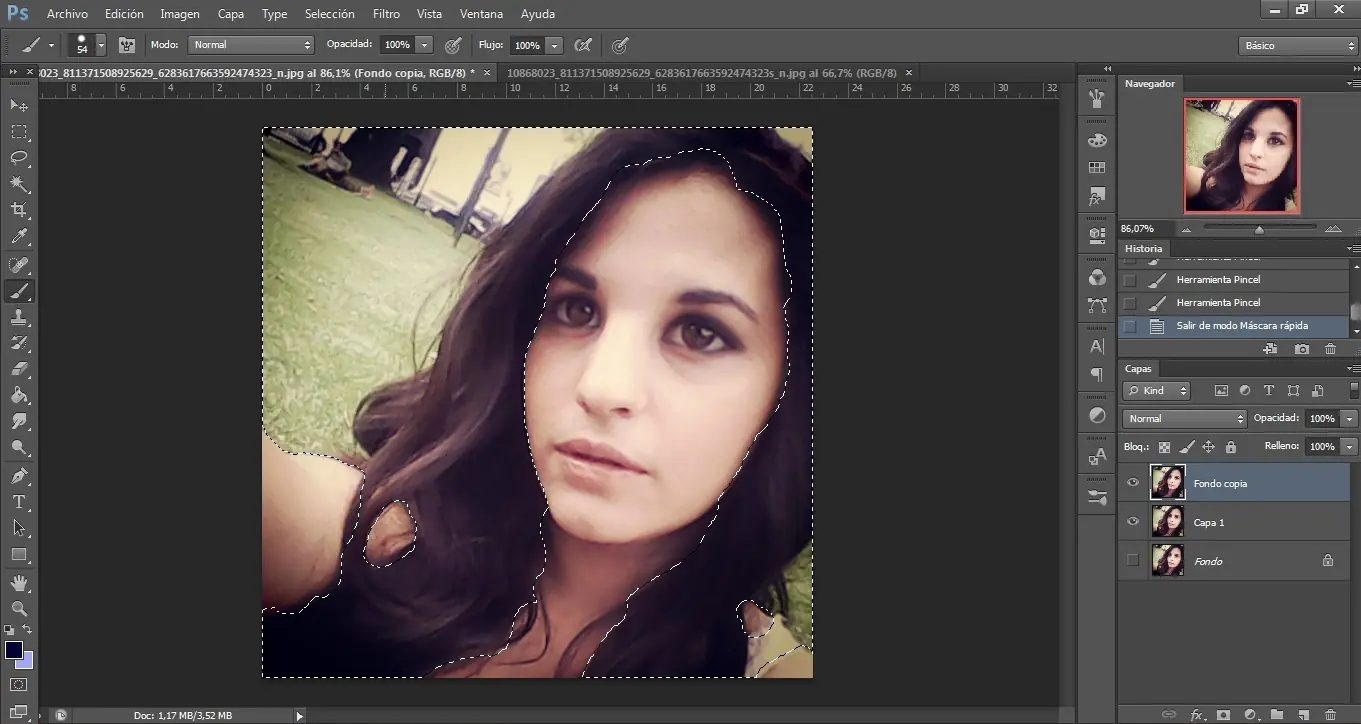
Task: Switch to the 66,7% document tab
Action: click(x=702, y=73)
